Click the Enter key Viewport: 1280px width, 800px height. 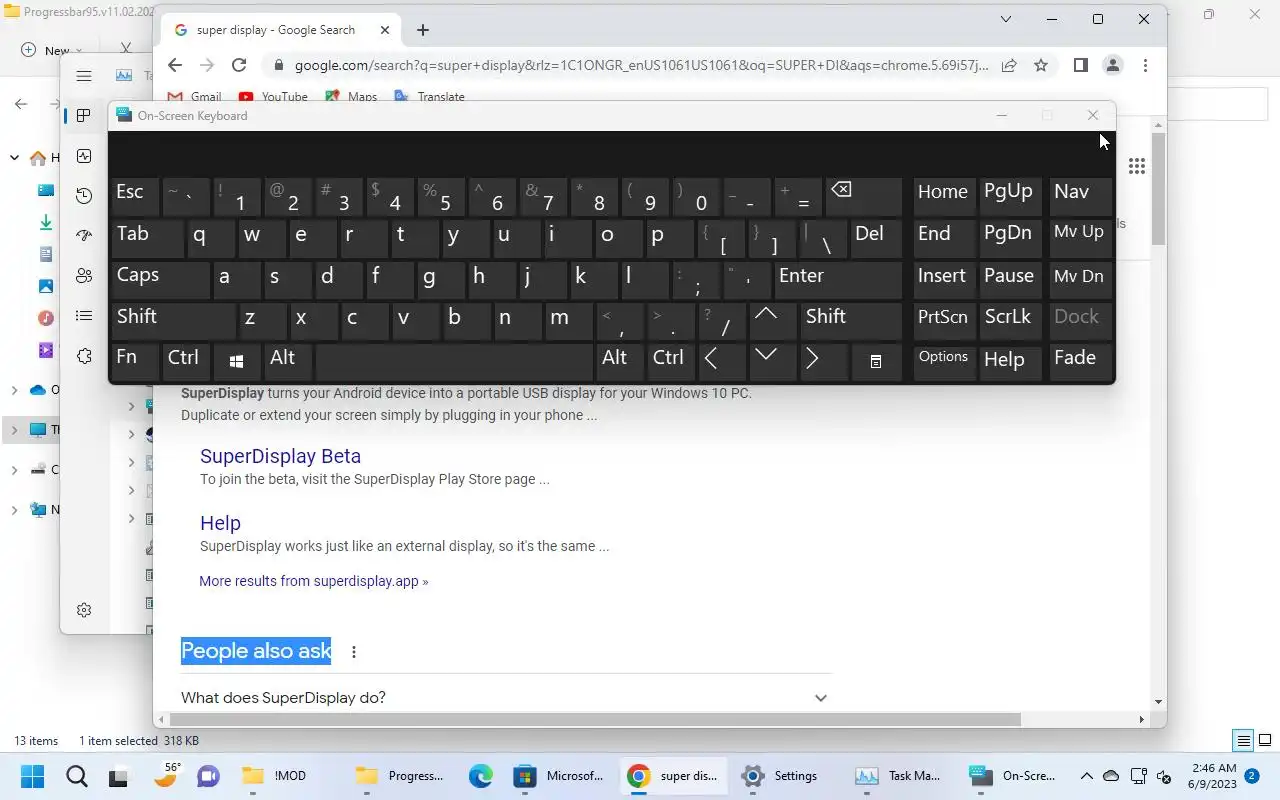pyautogui.click(x=837, y=279)
